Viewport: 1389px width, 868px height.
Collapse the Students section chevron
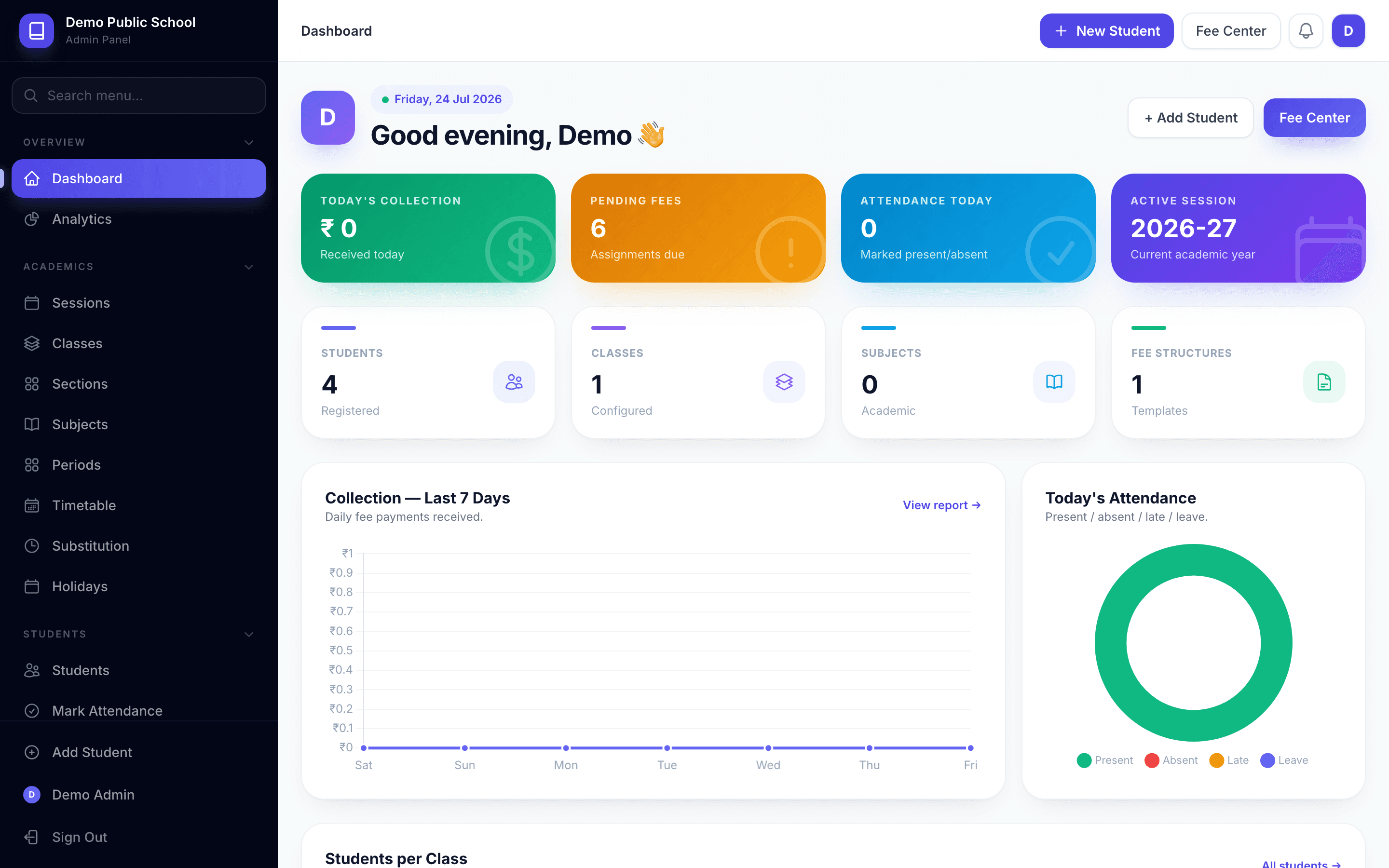(249, 634)
